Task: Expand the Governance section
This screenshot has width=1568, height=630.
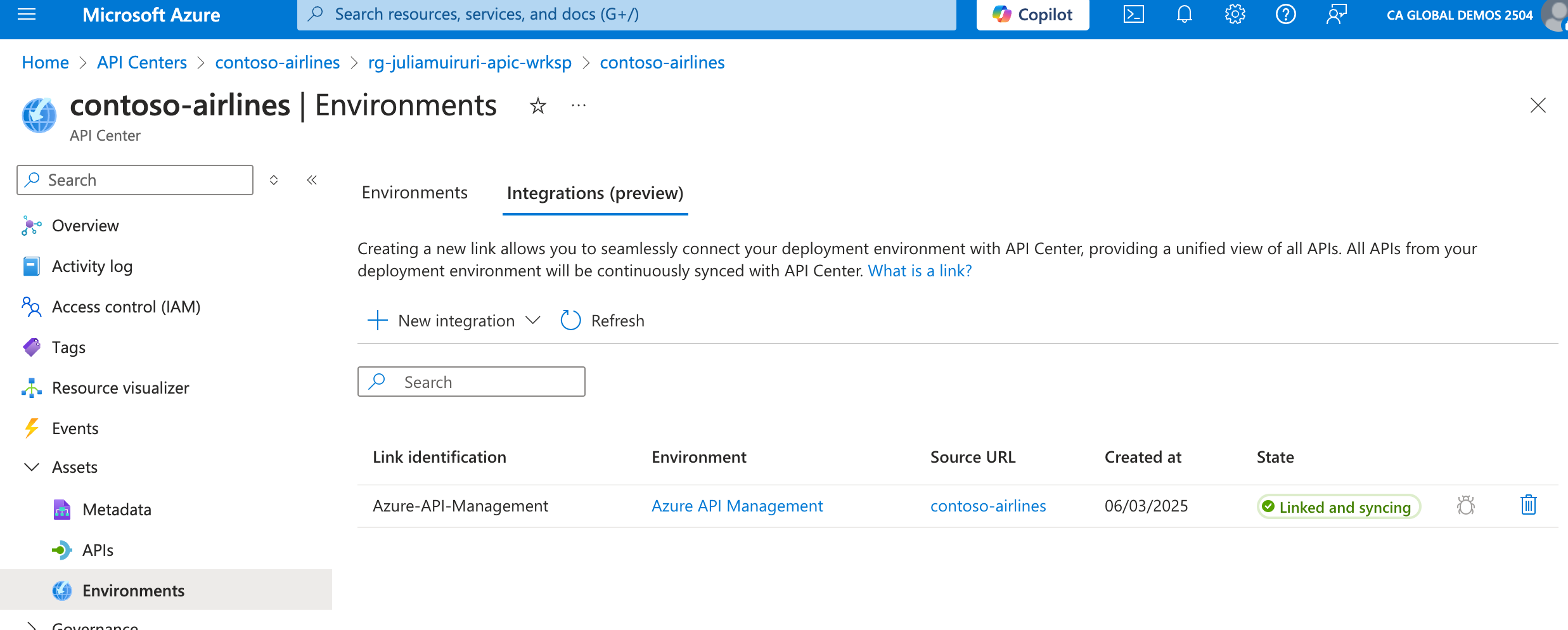Action: tap(32, 626)
